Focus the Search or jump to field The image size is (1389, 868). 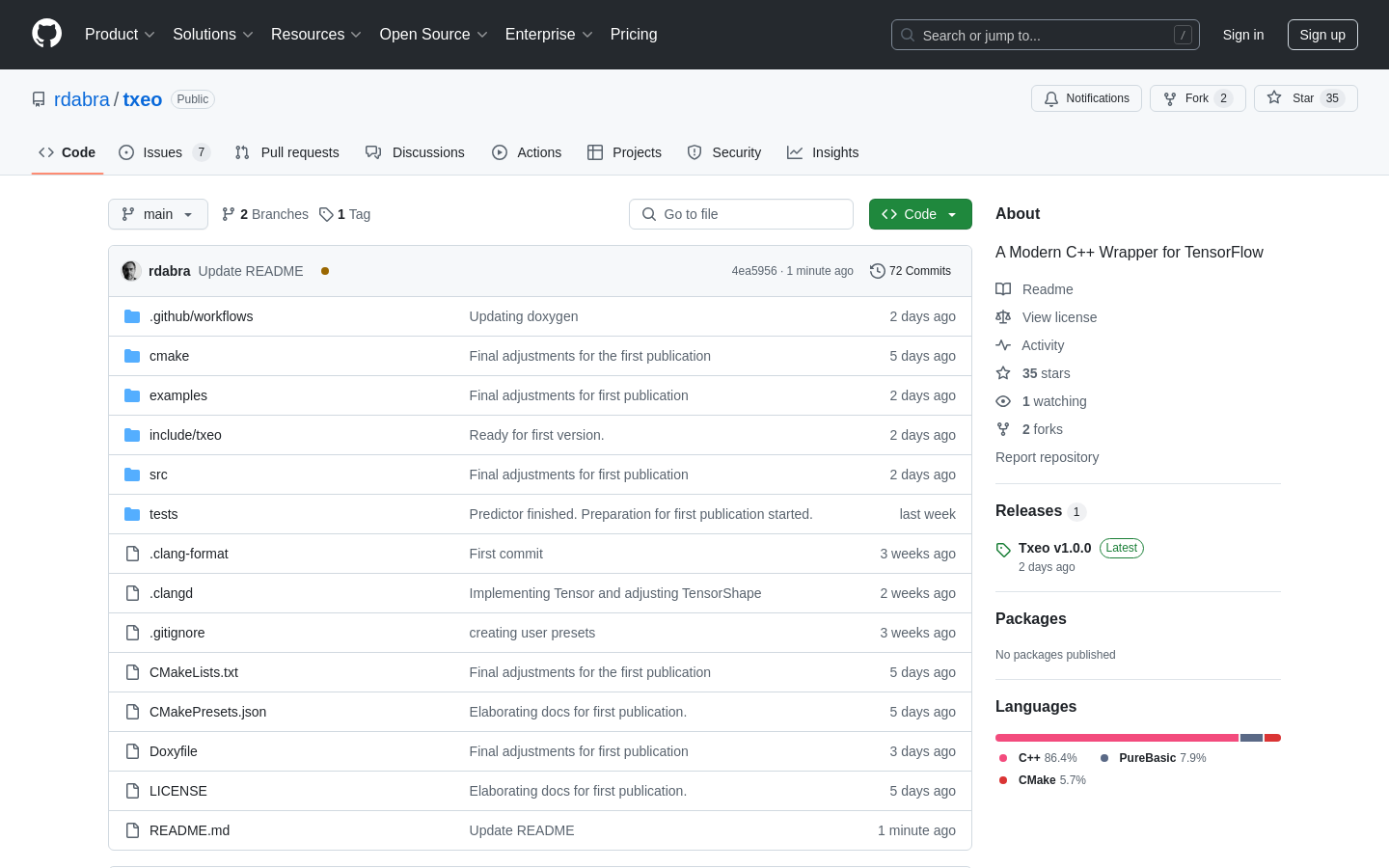tap(1046, 35)
